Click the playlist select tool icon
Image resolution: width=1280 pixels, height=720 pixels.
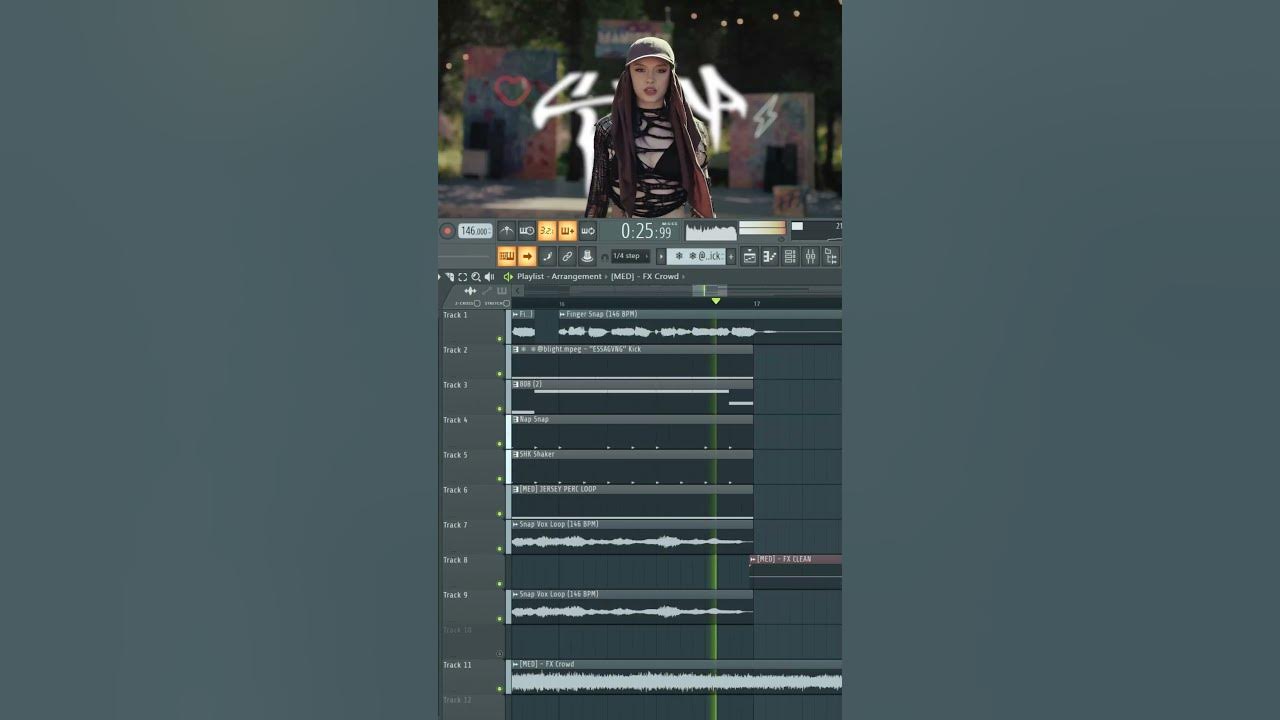click(463, 277)
